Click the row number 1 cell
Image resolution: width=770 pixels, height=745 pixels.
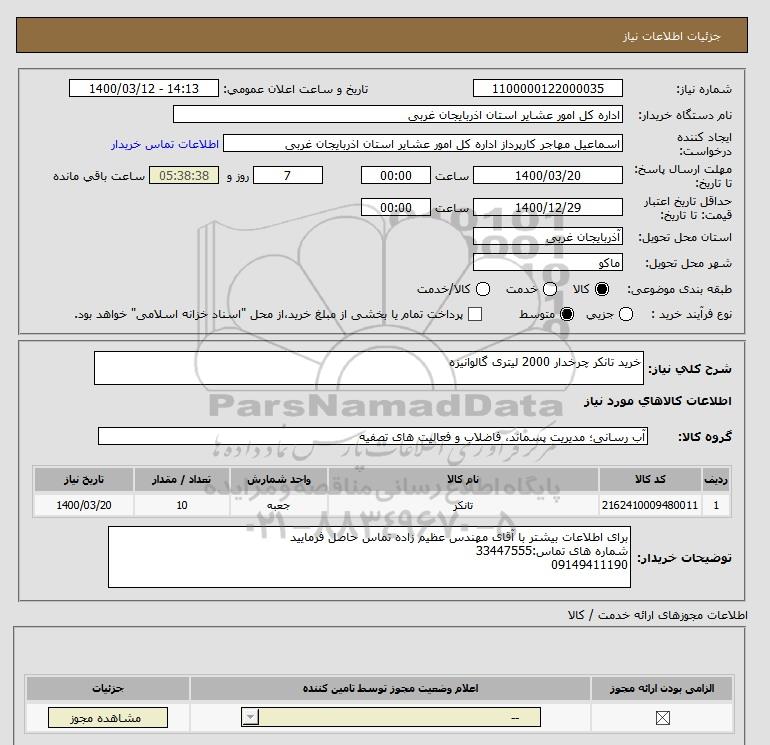click(716, 505)
